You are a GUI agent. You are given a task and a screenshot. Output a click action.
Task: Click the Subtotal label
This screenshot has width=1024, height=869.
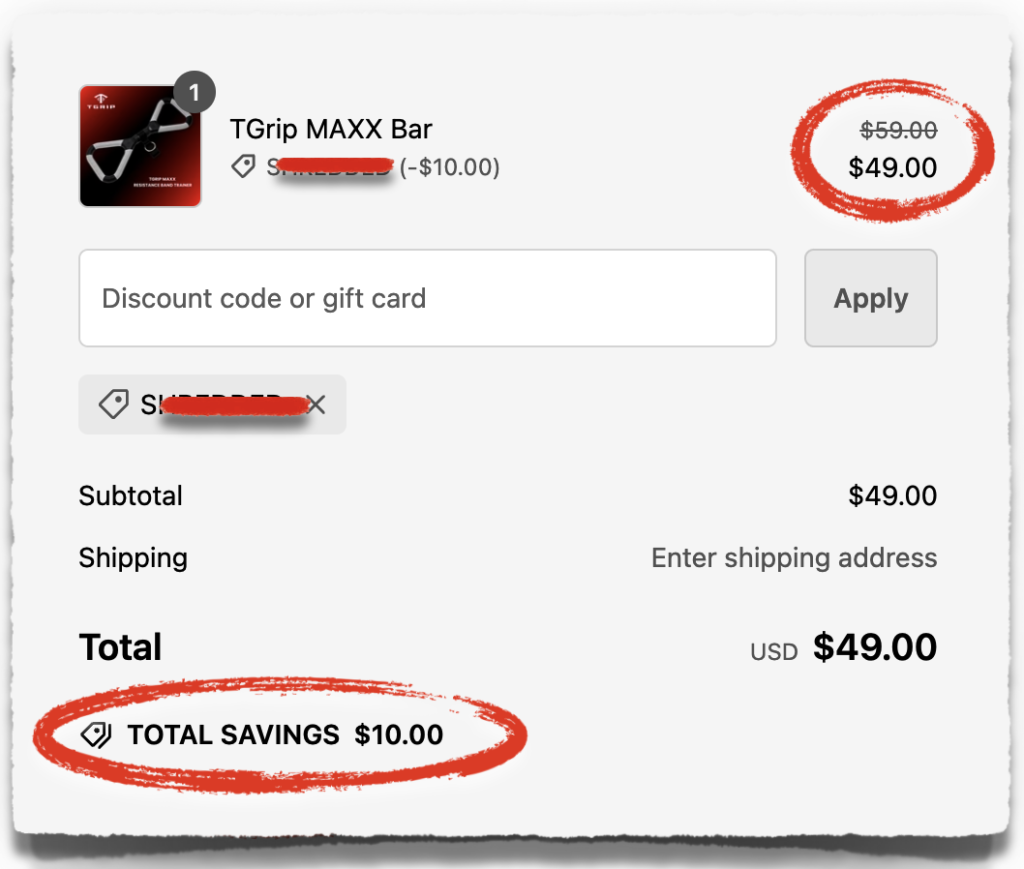pyautogui.click(x=131, y=496)
